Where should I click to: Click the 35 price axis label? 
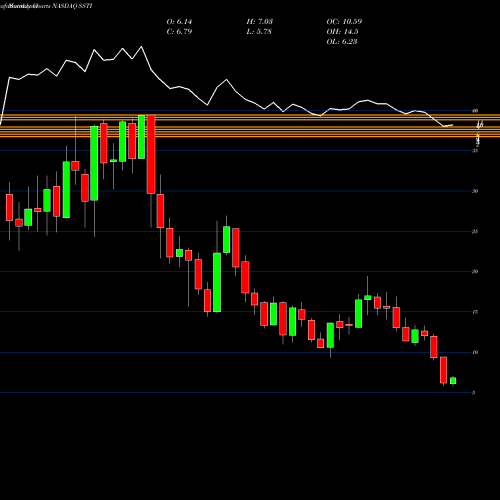(475, 151)
